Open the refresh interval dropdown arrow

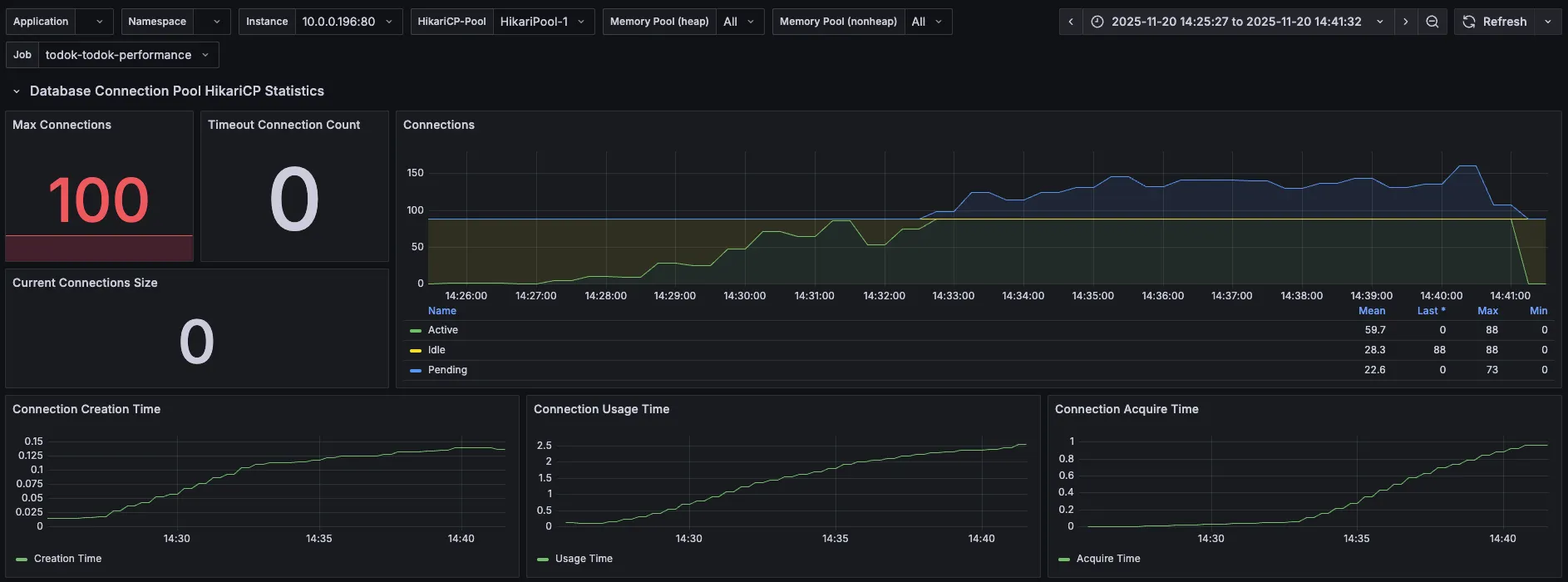click(x=1548, y=22)
